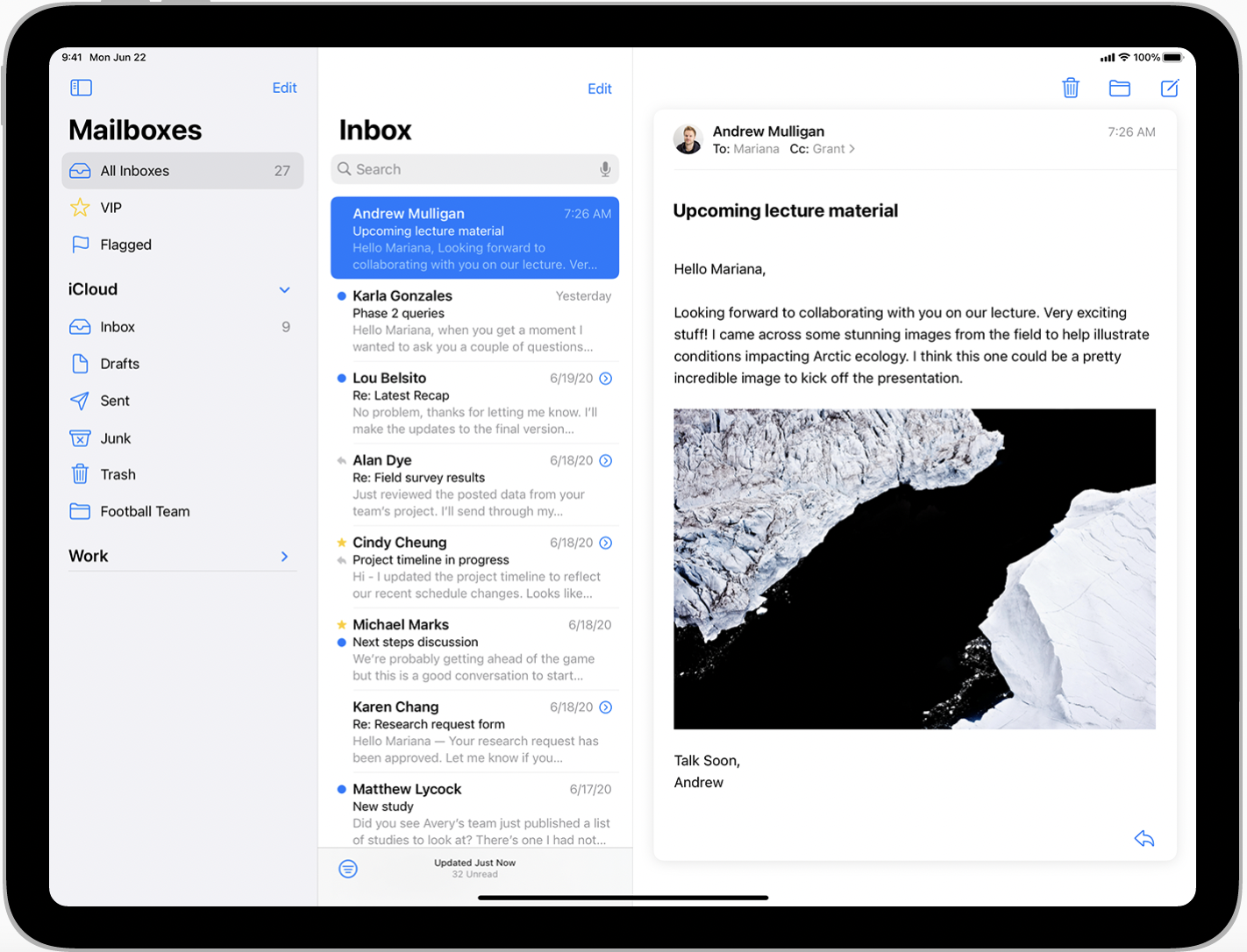Open the Sent folder
The width and height of the screenshot is (1247, 952).
click(182, 401)
